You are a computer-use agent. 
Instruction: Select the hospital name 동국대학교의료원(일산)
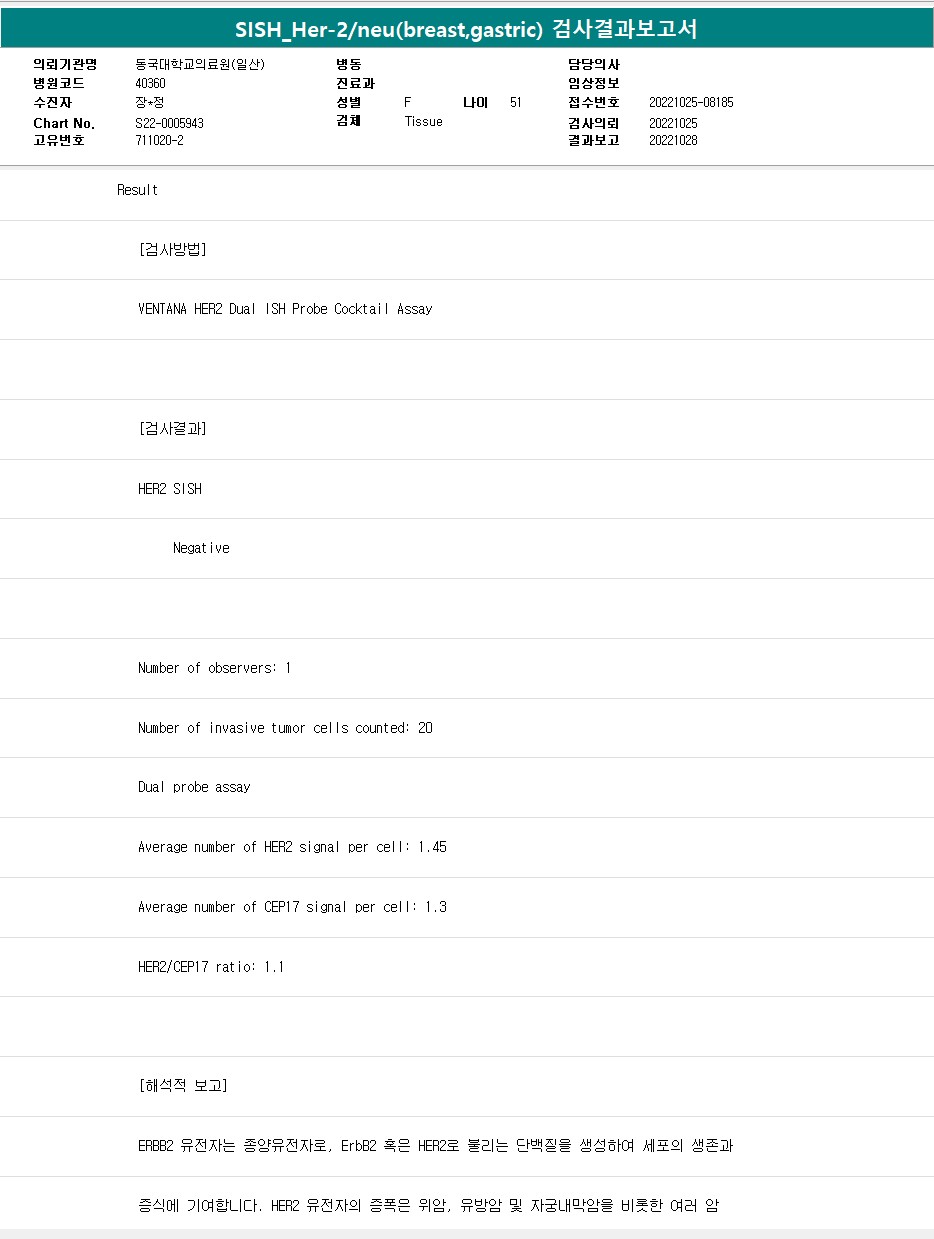tap(200, 64)
